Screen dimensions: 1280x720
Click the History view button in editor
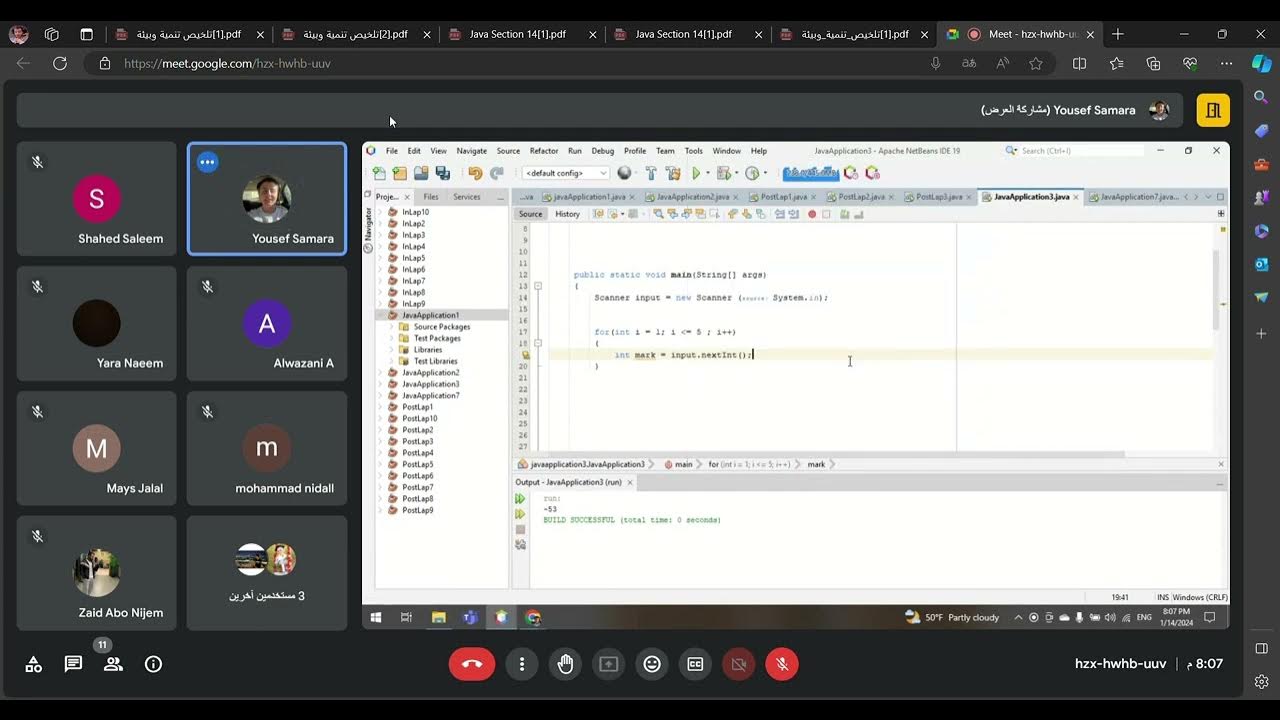click(567, 214)
